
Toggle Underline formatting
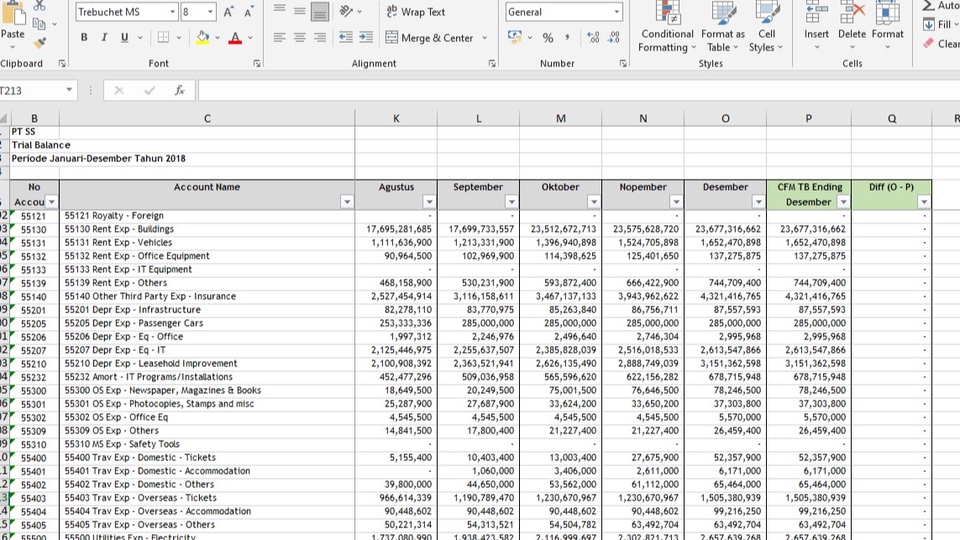(124, 37)
